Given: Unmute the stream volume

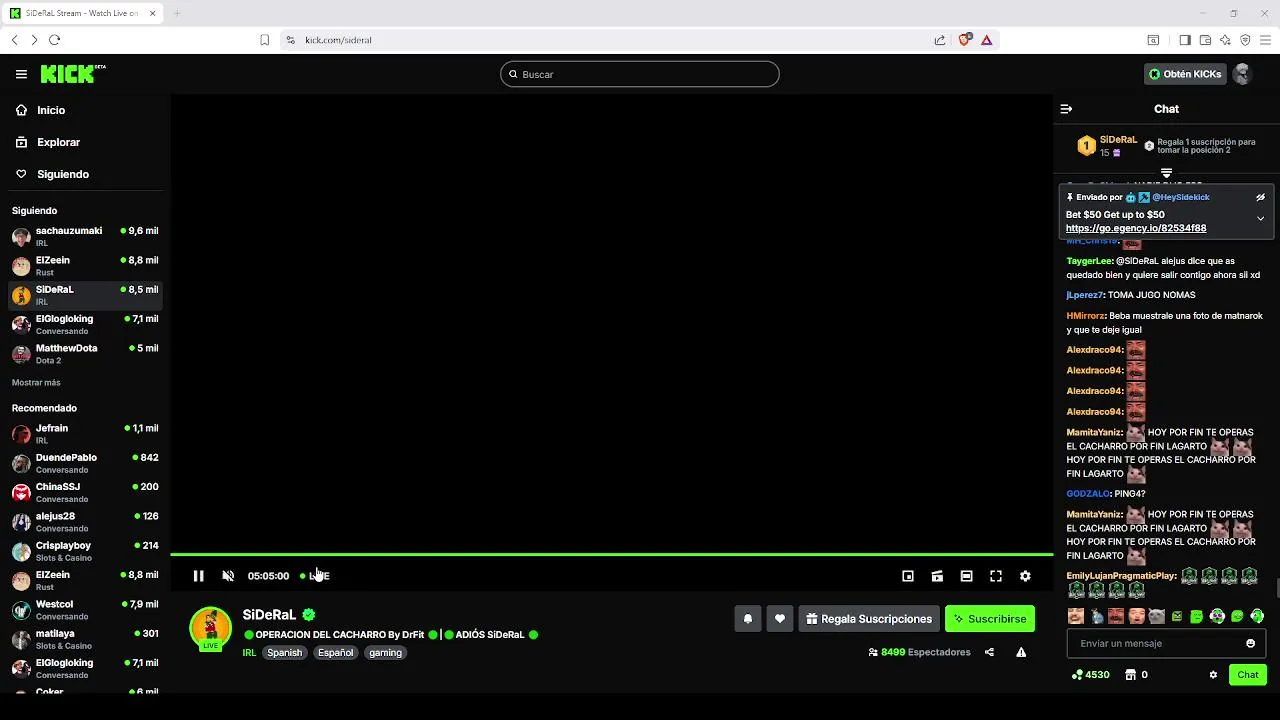Looking at the screenshot, I should 228,576.
